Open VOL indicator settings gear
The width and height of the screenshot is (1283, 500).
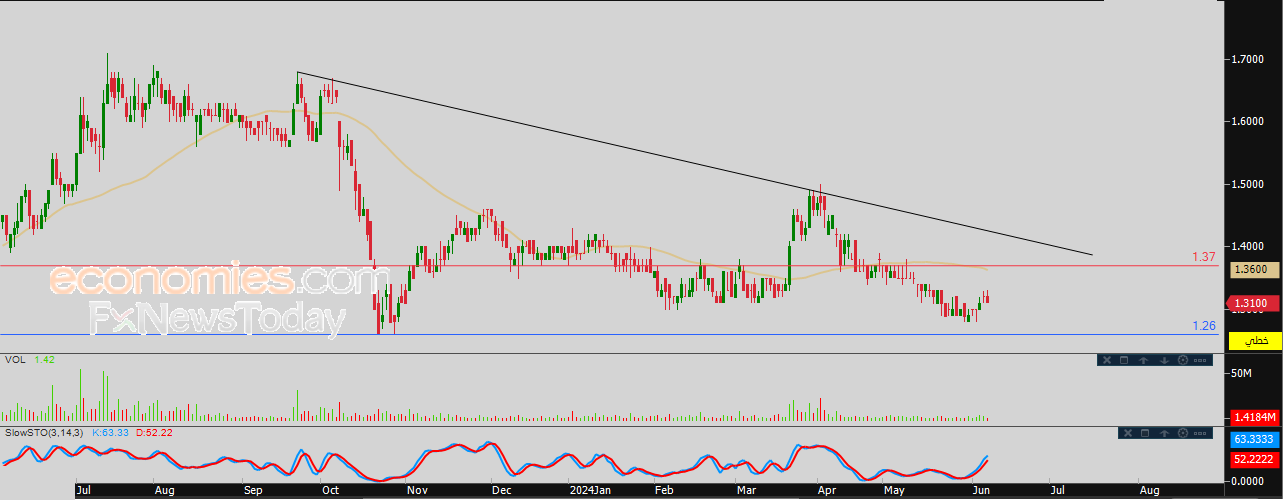pos(1183,360)
